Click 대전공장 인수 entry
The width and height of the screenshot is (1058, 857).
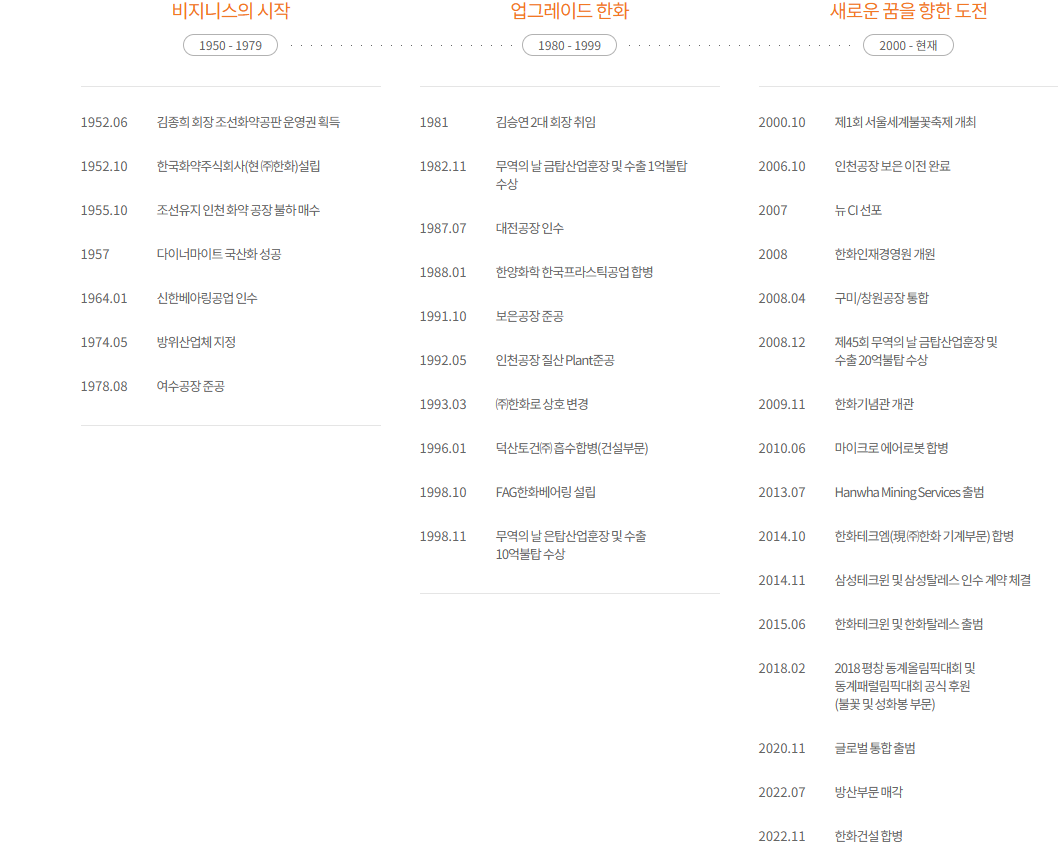529,228
